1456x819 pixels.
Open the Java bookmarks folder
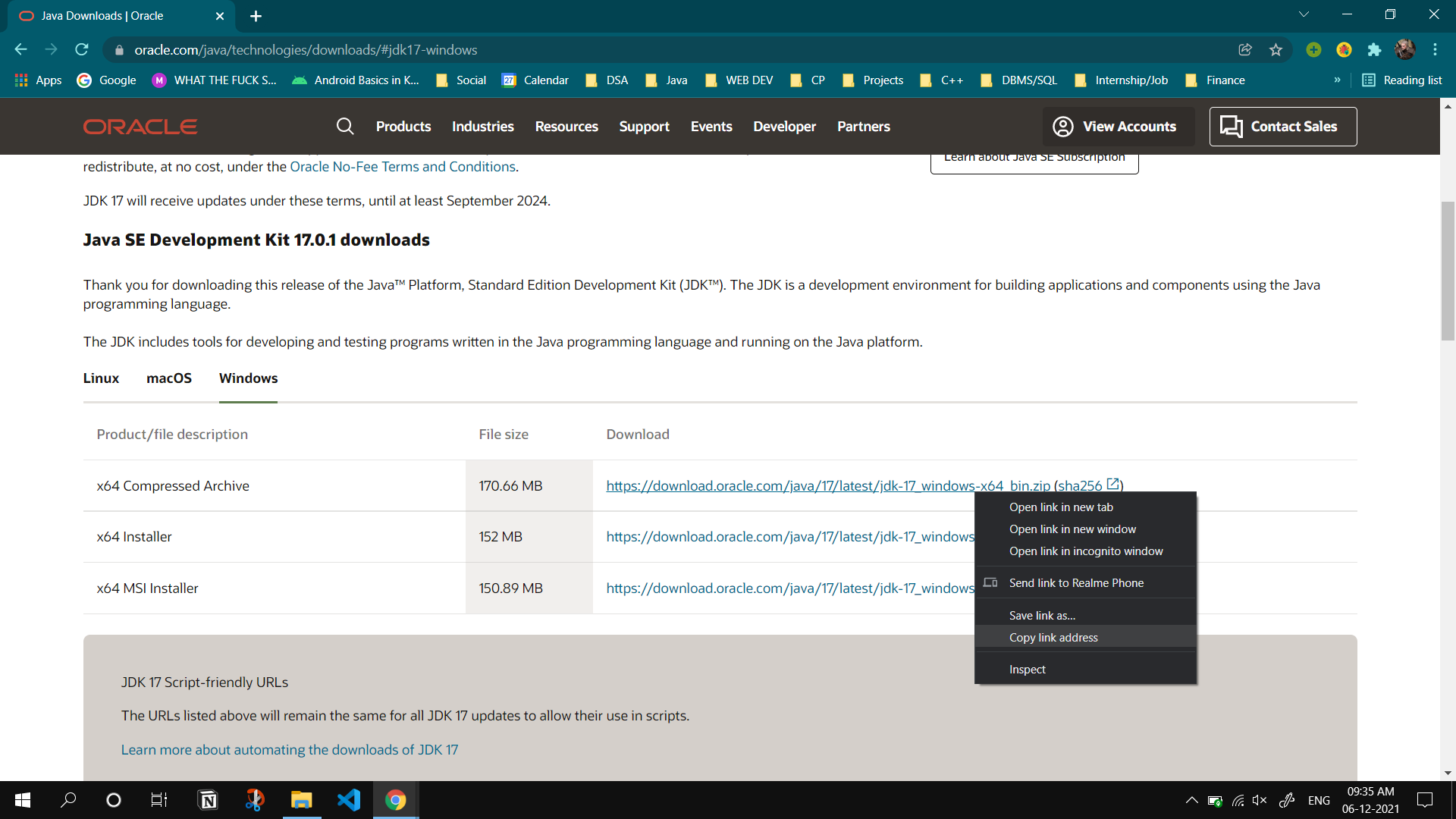pyautogui.click(x=667, y=80)
